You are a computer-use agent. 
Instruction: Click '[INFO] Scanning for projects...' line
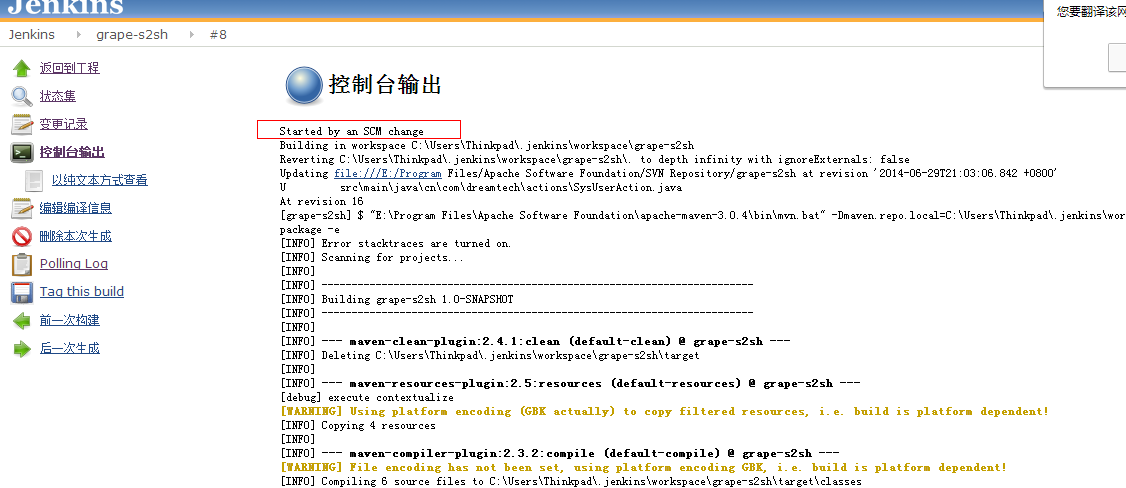[372, 258]
